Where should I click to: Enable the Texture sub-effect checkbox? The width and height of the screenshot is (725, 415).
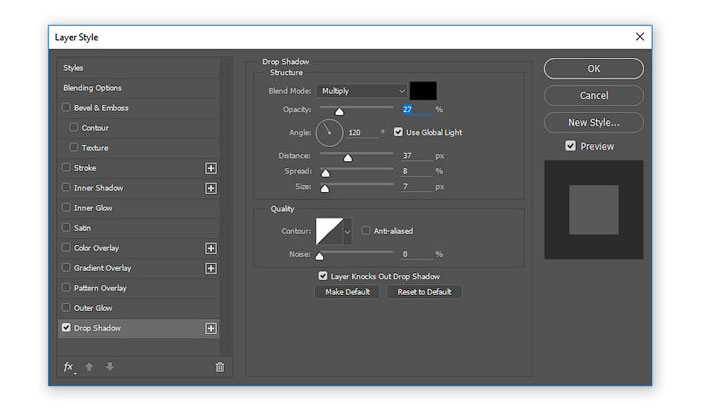tap(74, 147)
